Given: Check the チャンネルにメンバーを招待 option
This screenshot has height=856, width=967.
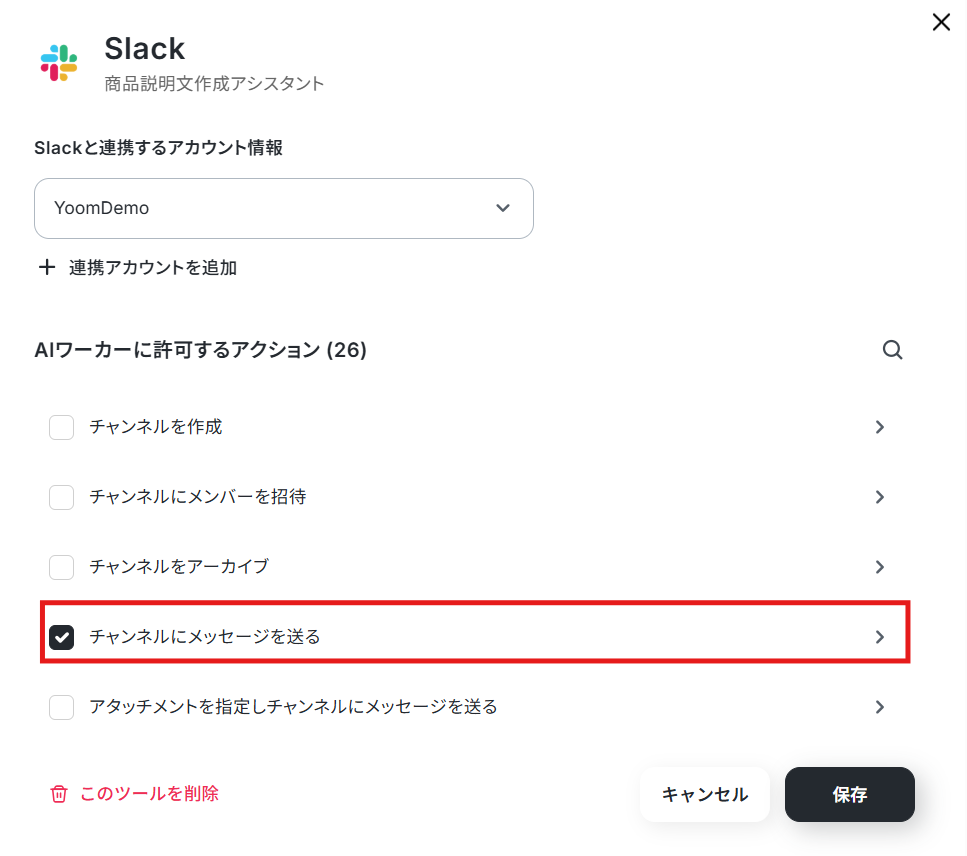Looking at the screenshot, I should tap(62, 497).
